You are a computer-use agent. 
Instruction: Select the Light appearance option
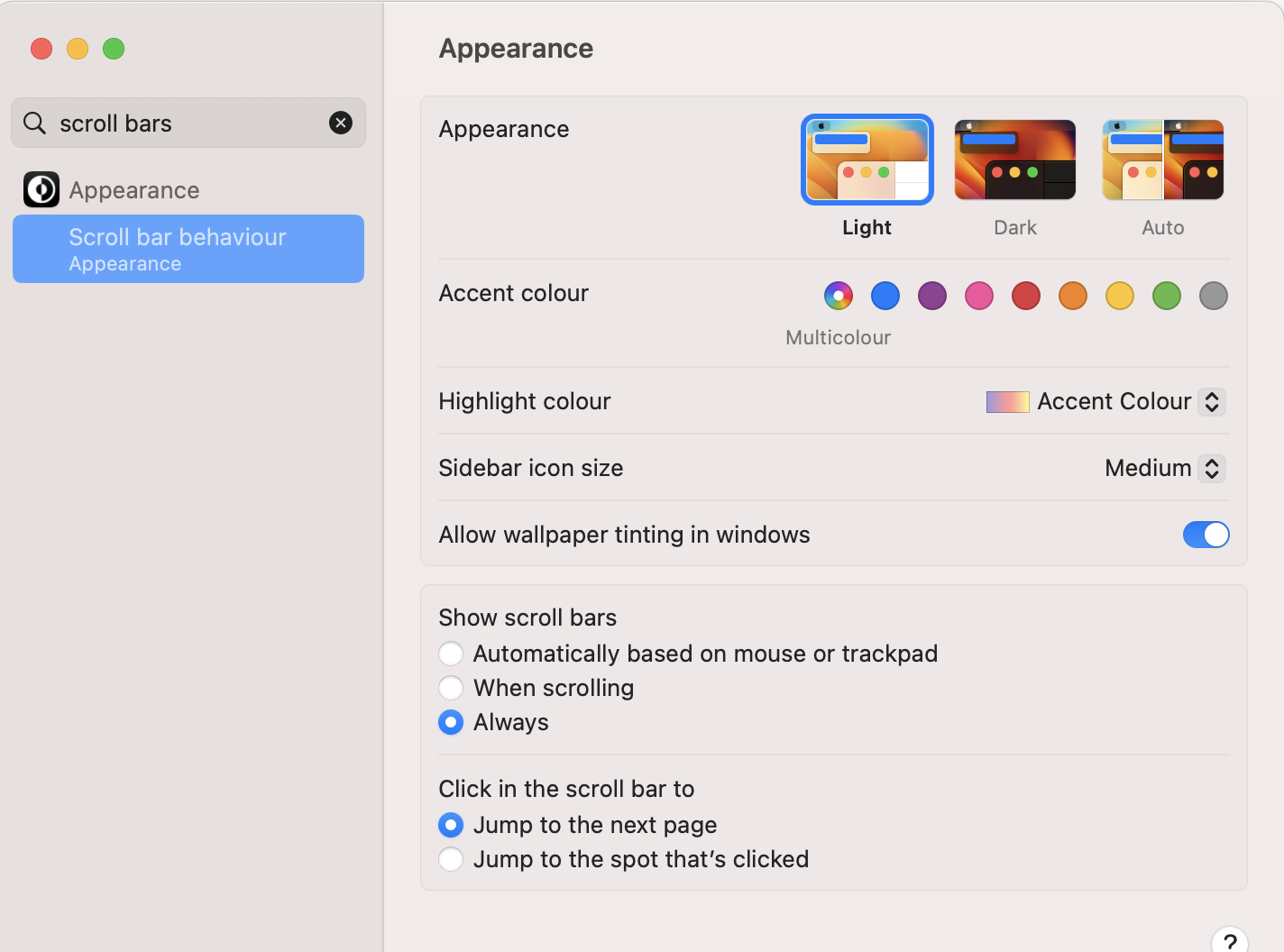(x=866, y=160)
